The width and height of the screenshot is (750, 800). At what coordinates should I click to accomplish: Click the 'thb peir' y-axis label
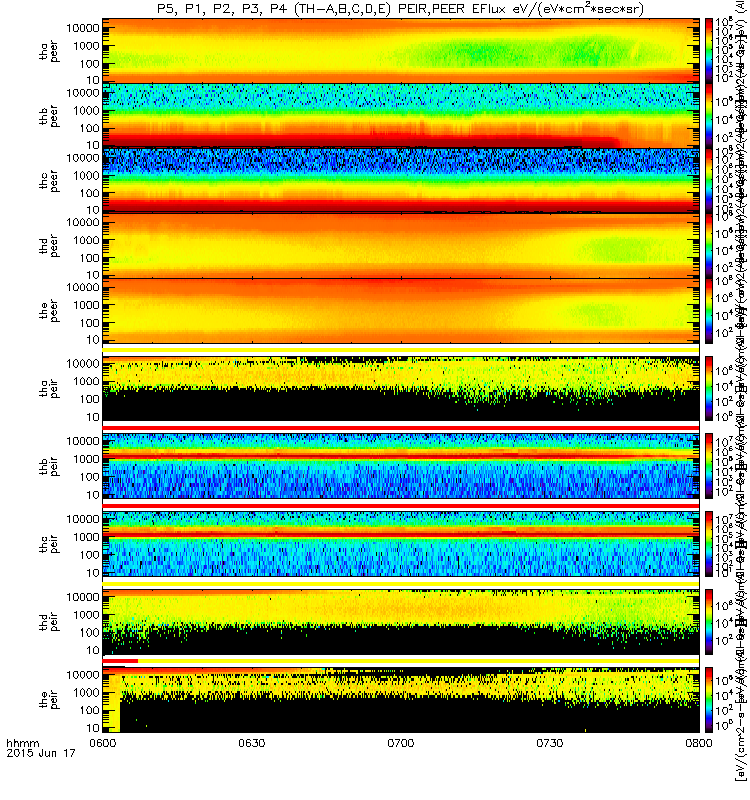49,466
